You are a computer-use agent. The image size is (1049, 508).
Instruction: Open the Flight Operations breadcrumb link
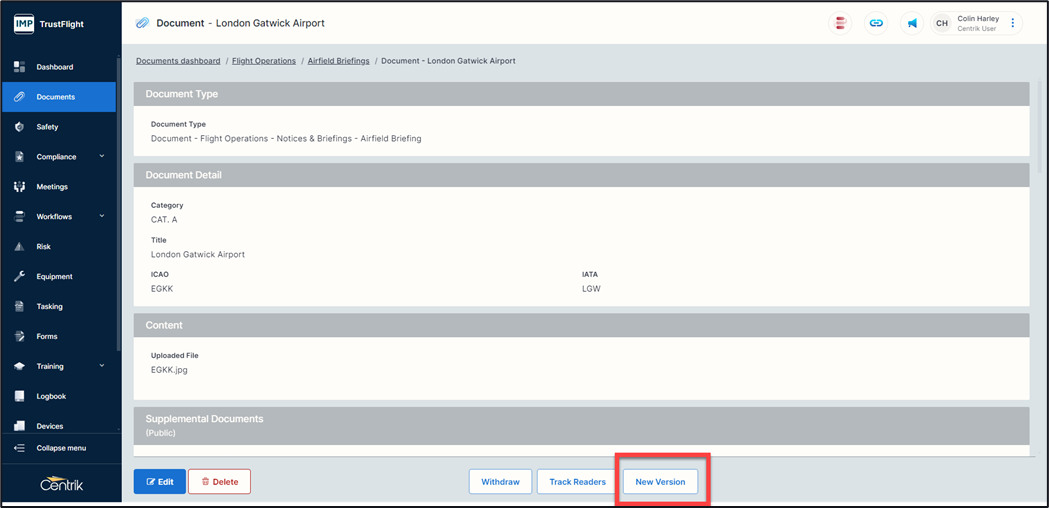pos(264,61)
